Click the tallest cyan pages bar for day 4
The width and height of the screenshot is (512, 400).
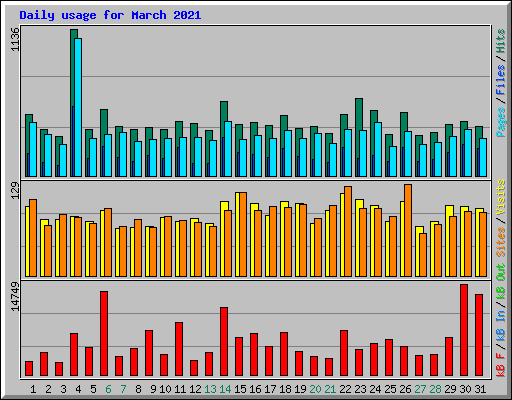click(78, 107)
